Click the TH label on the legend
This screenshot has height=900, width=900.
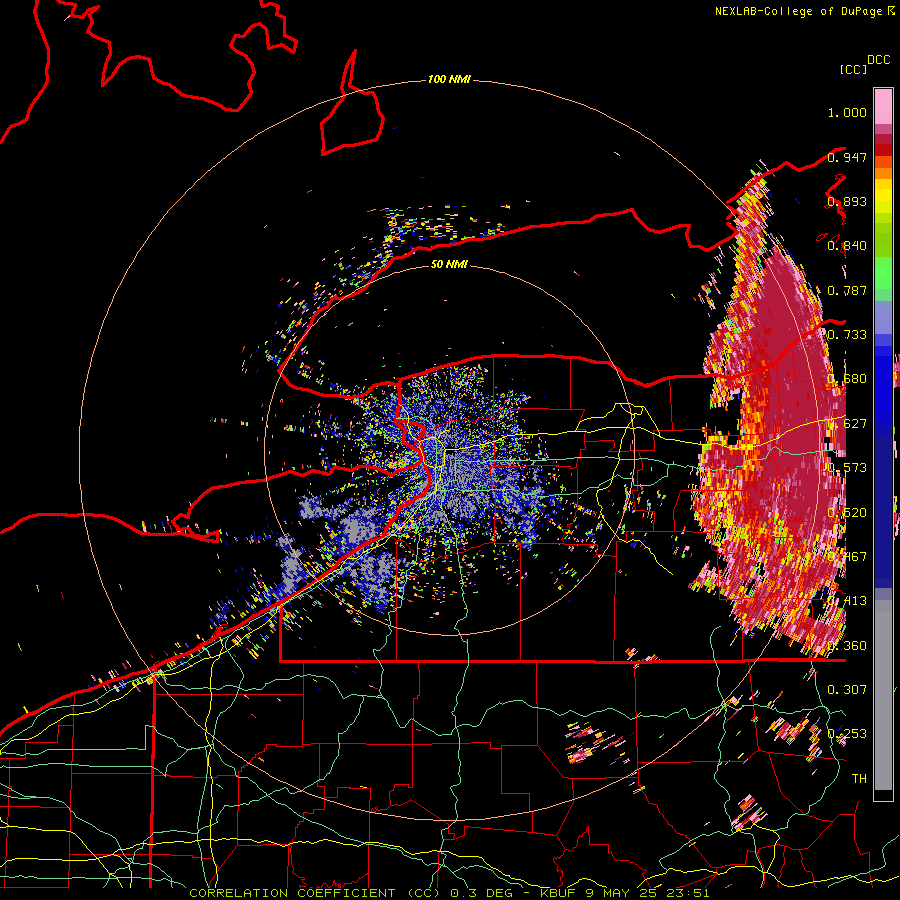coord(859,779)
